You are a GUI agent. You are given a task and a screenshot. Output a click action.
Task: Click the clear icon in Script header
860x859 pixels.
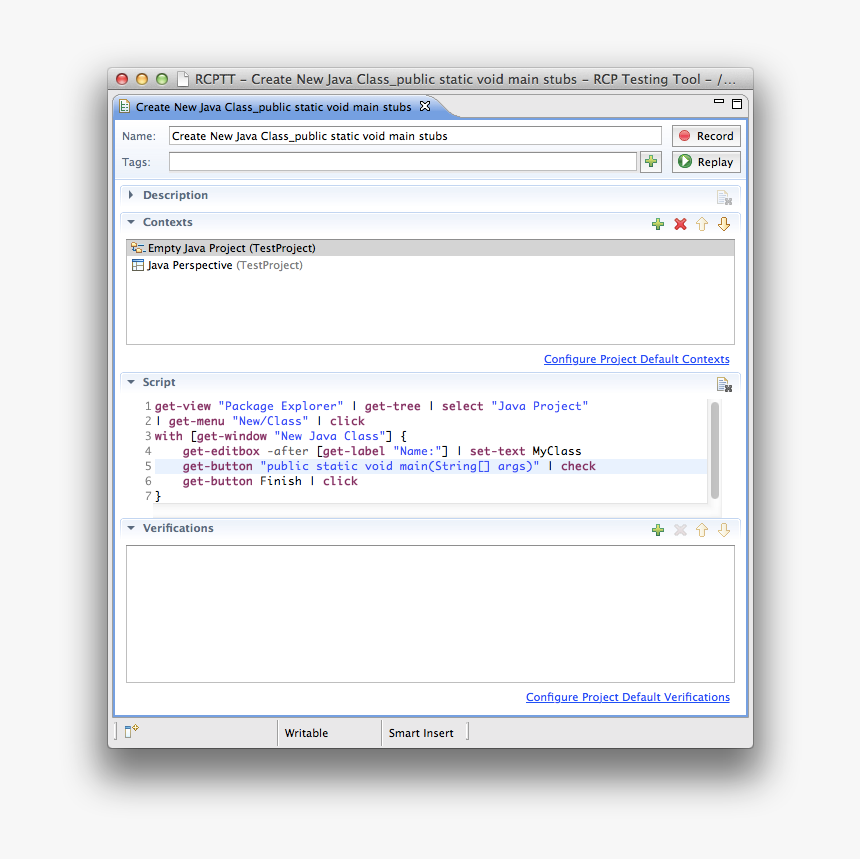724,385
